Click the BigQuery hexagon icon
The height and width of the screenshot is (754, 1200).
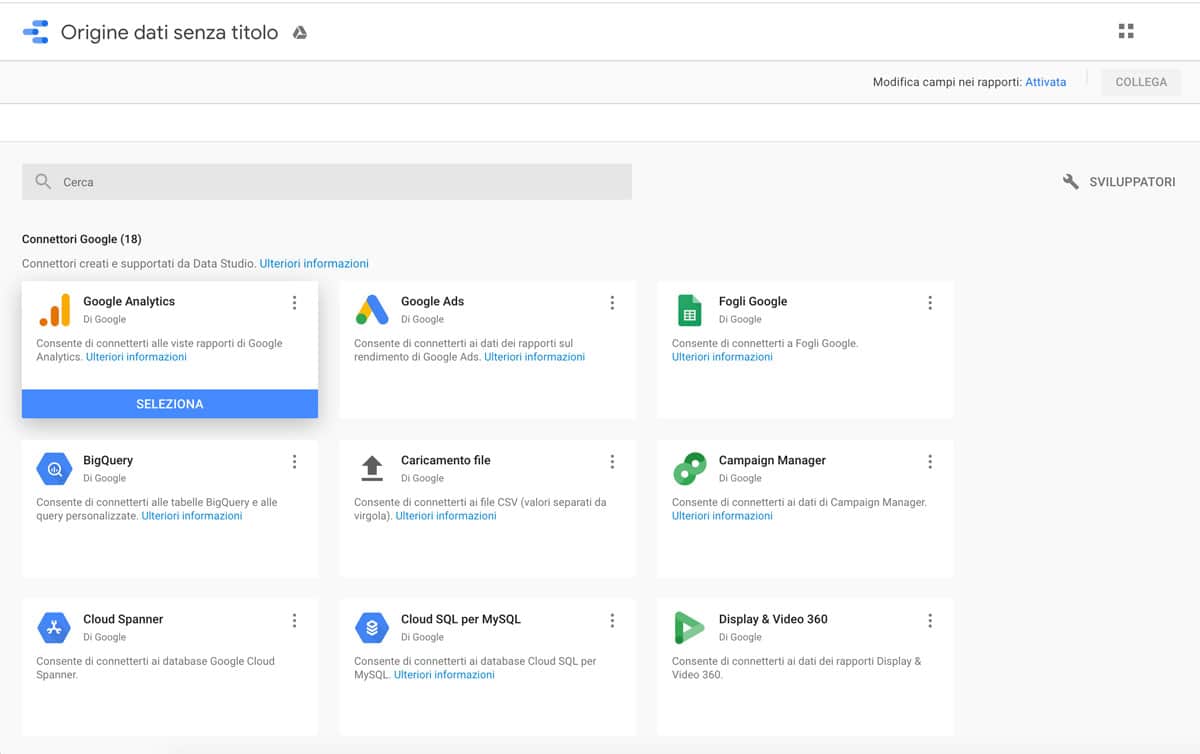pos(54,468)
